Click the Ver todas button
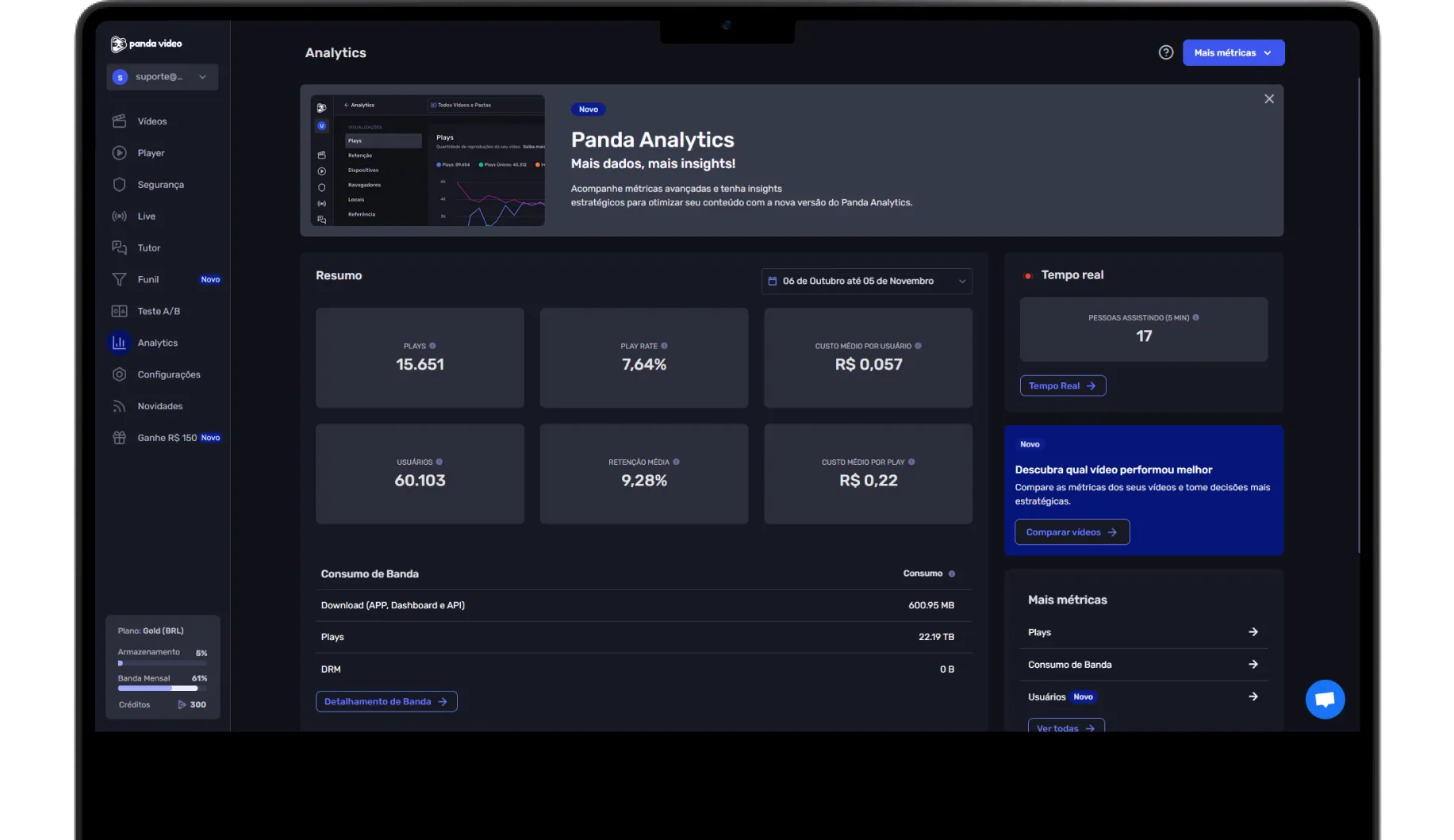Viewport: 1454px width, 840px height. [1065, 727]
